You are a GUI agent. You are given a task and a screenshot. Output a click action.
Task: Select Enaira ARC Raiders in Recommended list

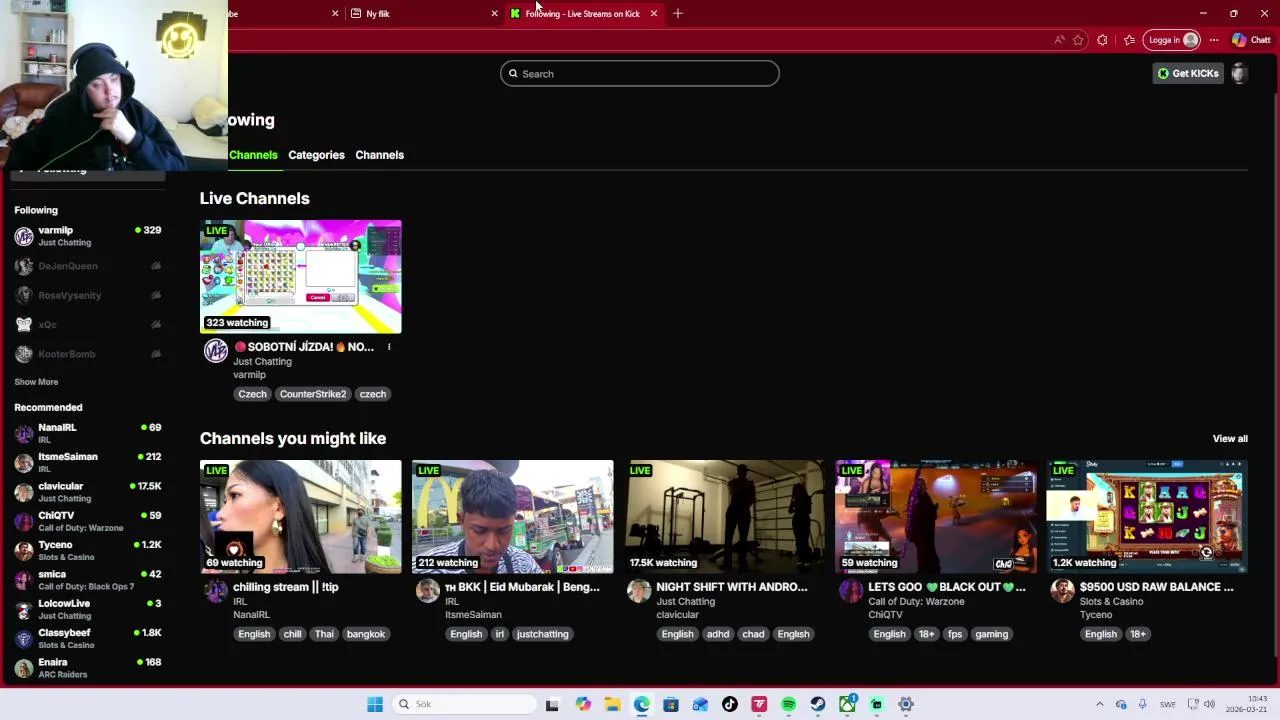(88, 668)
